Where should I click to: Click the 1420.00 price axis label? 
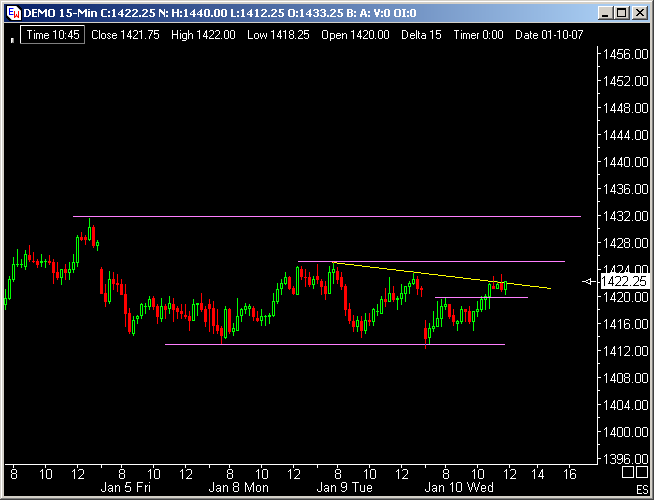[626, 297]
